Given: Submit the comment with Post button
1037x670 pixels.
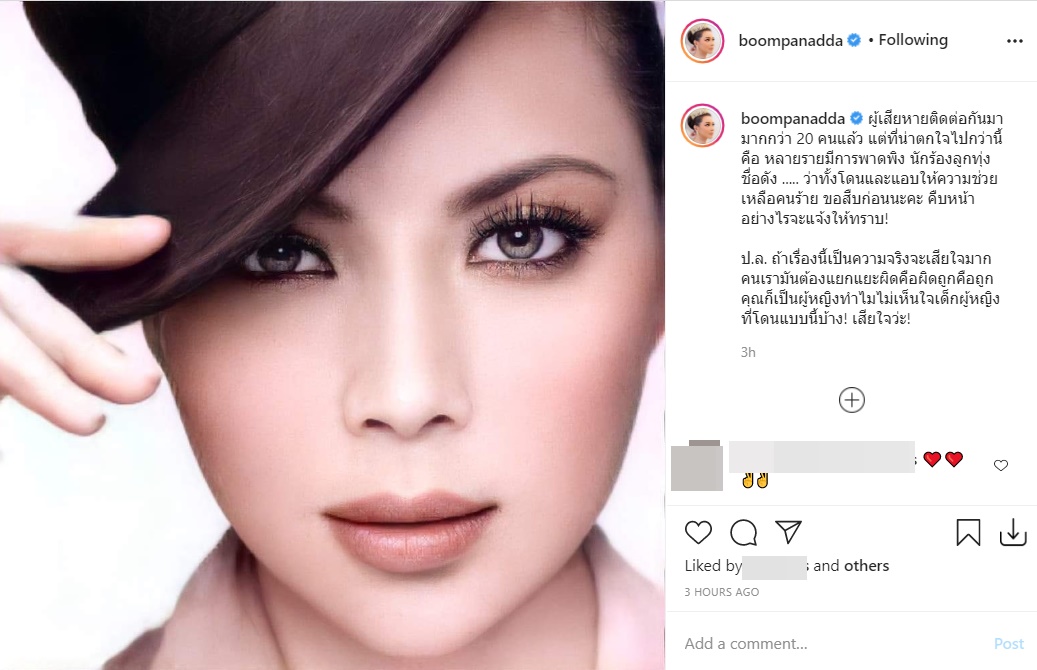Looking at the screenshot, I should tap(1009, 644).
